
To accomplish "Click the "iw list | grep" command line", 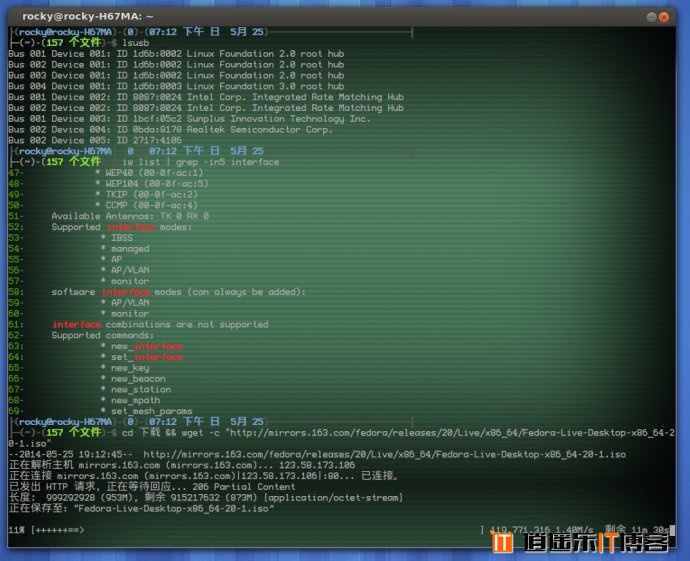I will [200, 162].
